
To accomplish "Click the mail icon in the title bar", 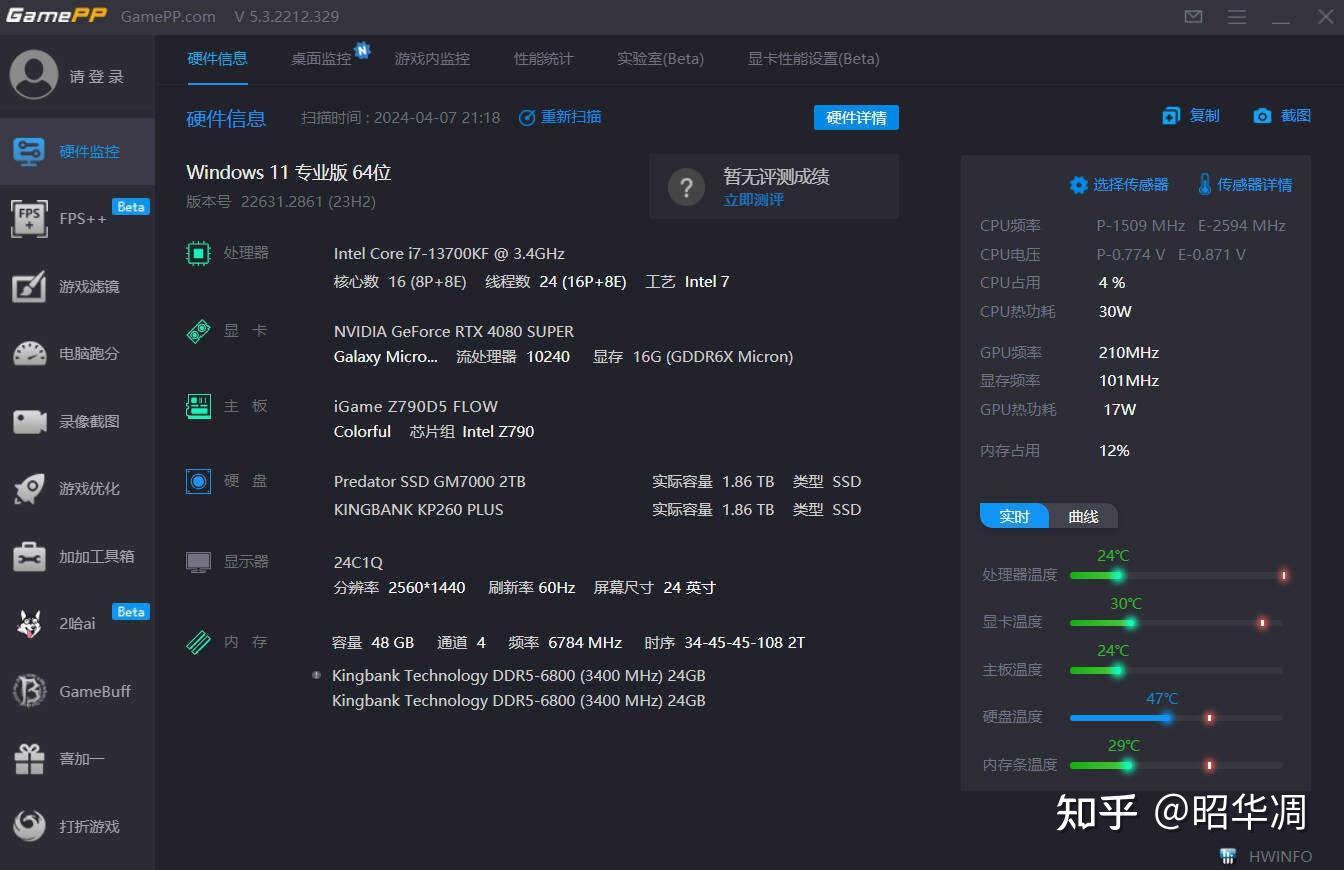I will 1193,17.
